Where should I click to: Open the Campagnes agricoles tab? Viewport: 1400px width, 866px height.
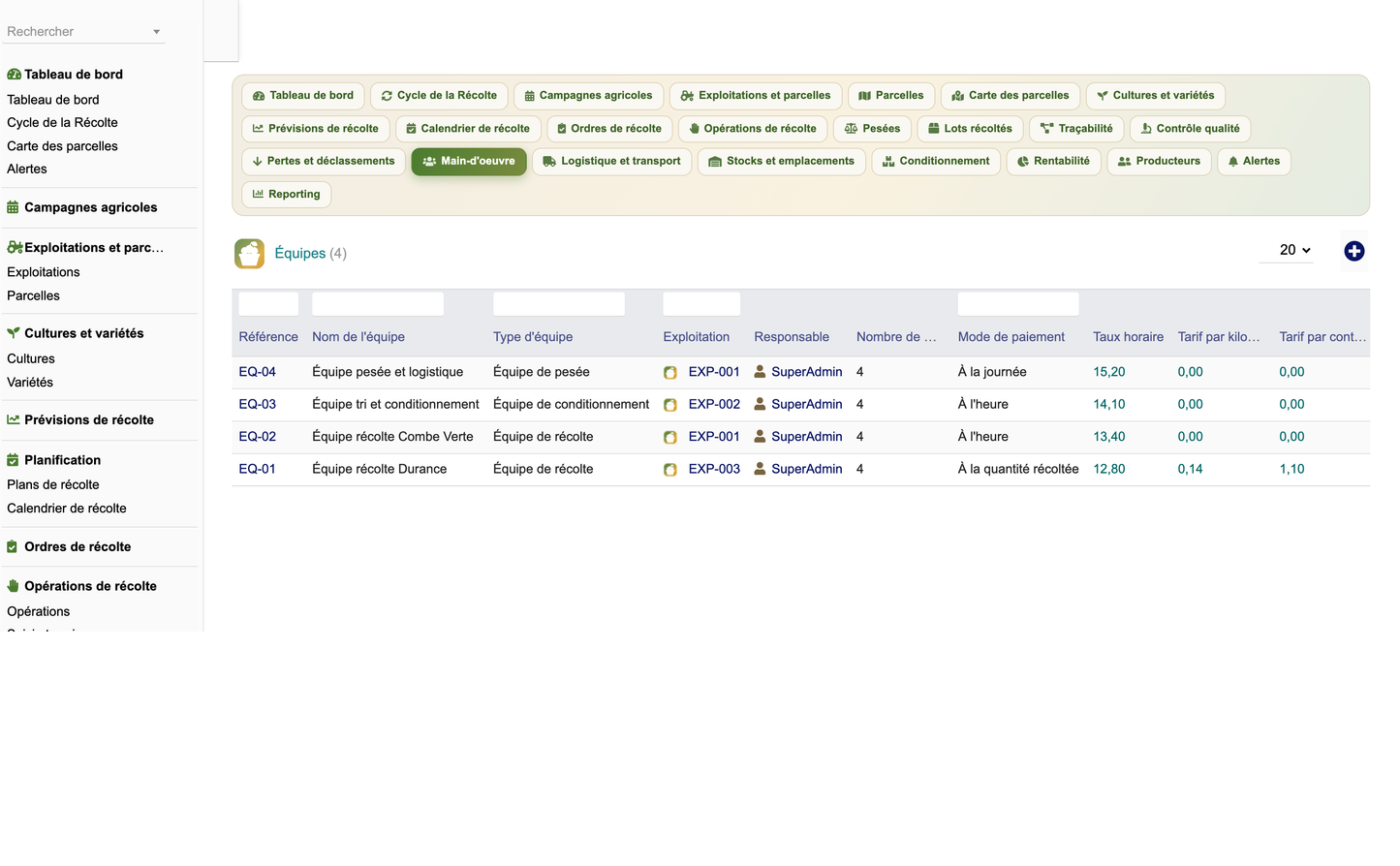(588, 96)
